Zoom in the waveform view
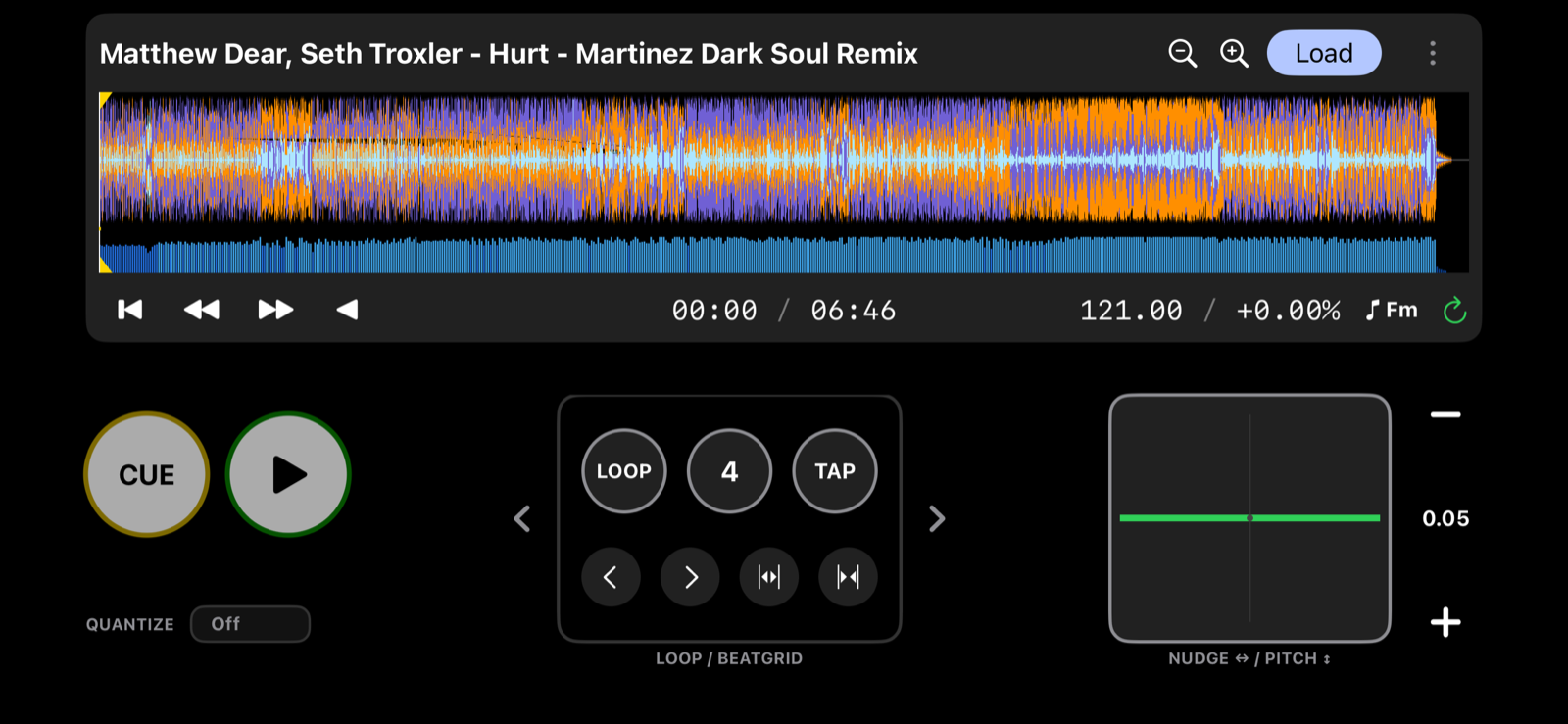The width and height of the screenshot is (1568, 724). coord(1234,53)
